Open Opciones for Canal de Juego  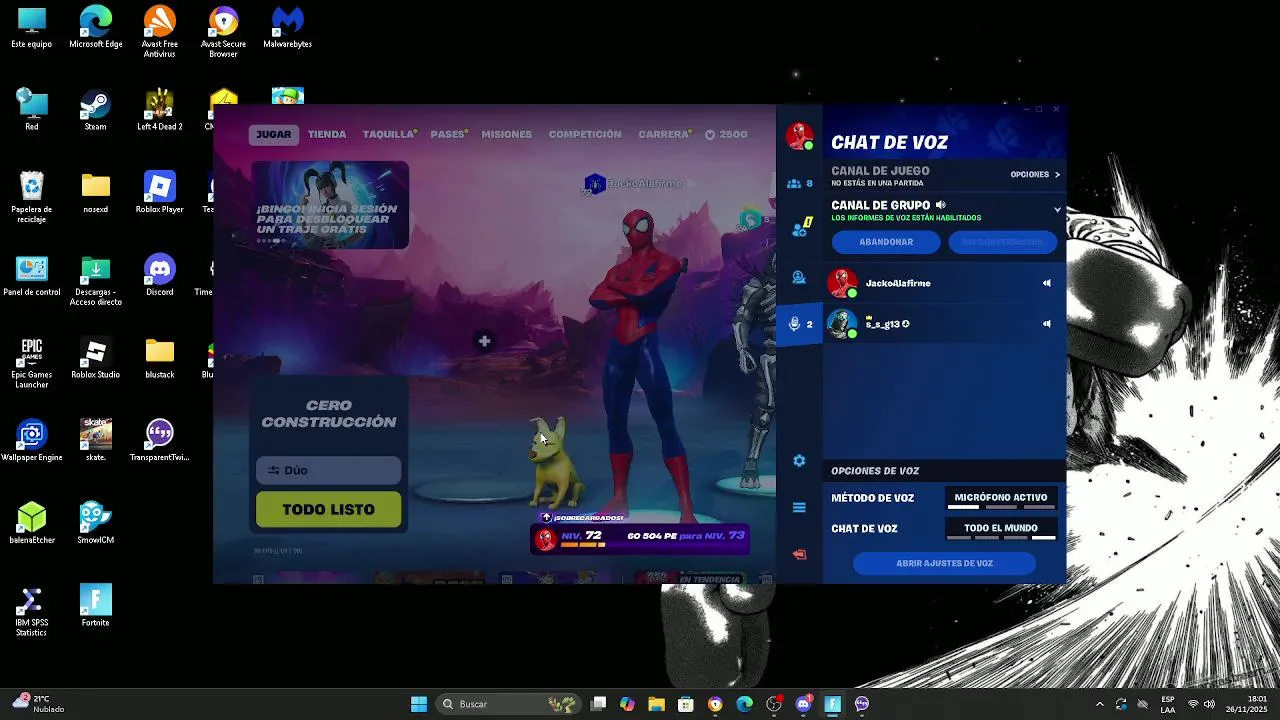coord(1035,175)
